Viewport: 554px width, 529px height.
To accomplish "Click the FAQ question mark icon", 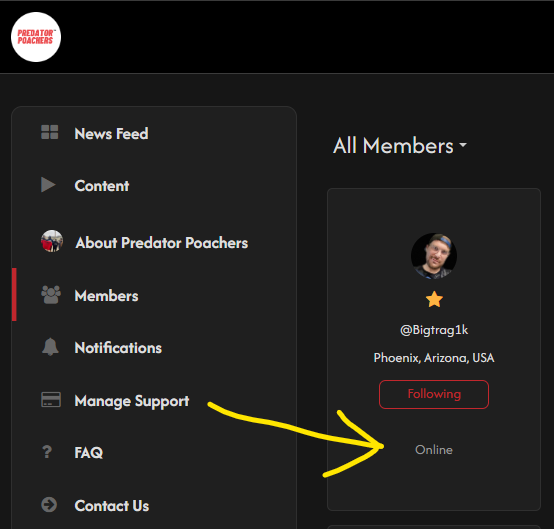I will tap(47, 452).
